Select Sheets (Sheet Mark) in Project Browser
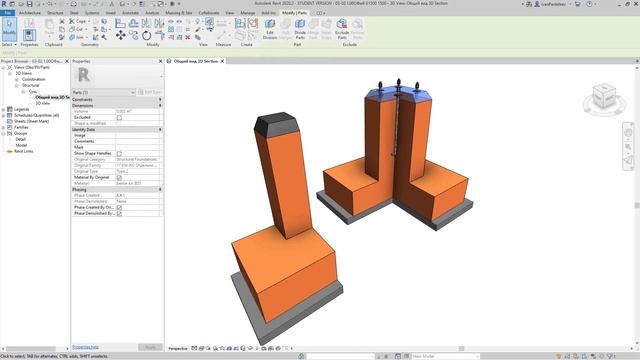 (31, 121)
